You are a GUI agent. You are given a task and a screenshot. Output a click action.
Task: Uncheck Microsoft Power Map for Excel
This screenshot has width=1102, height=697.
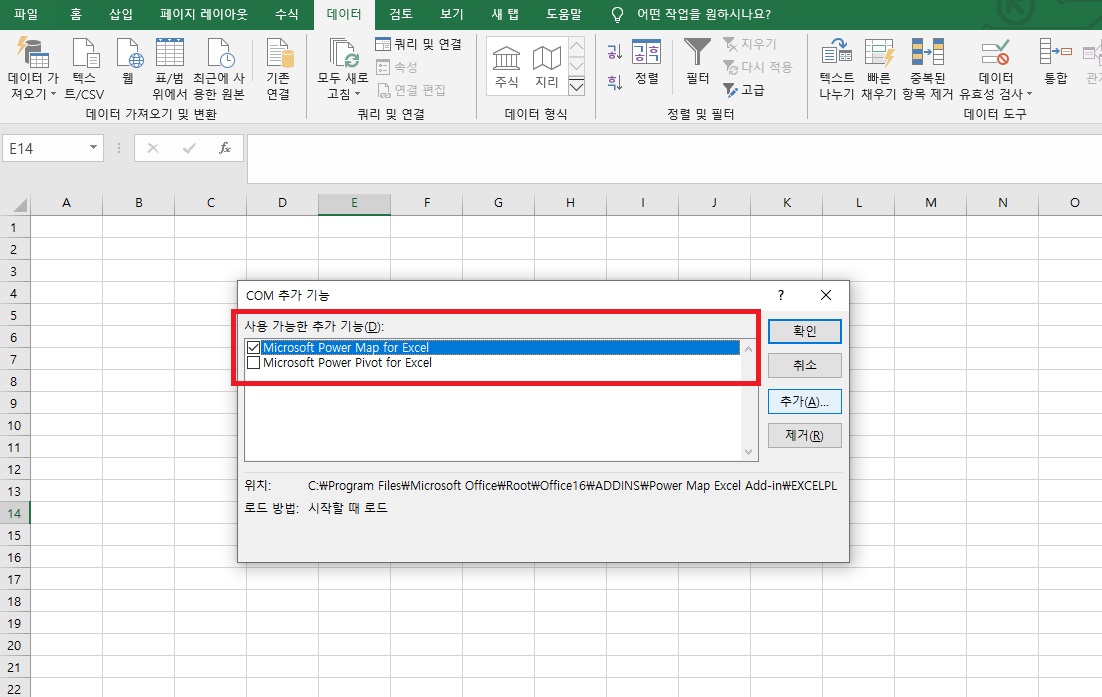tap(254, 347)
